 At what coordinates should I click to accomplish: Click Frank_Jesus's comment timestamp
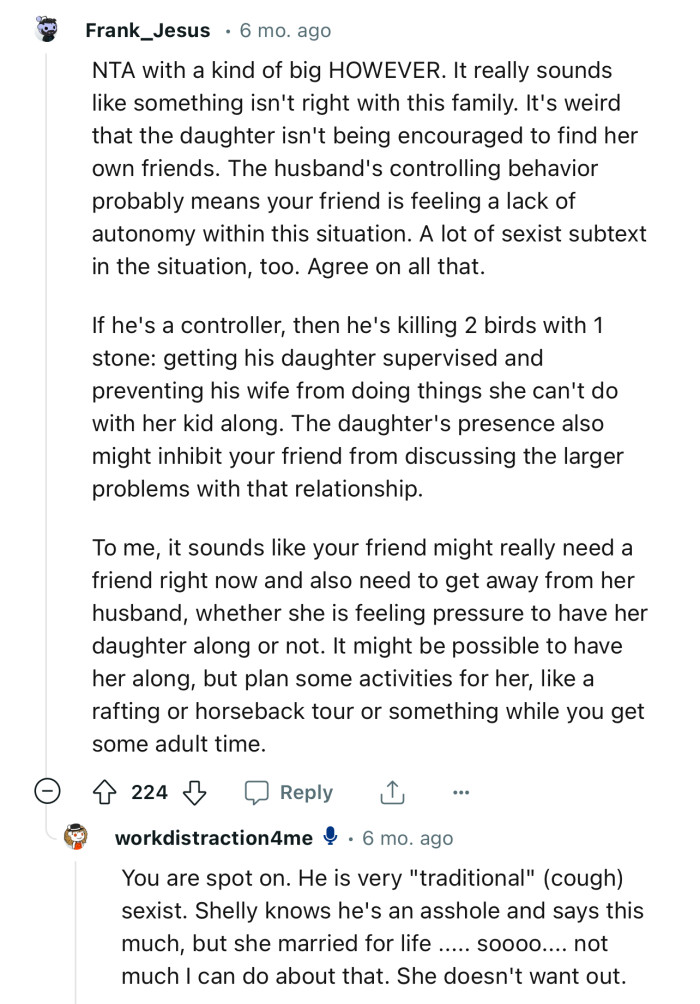[286, 30]
